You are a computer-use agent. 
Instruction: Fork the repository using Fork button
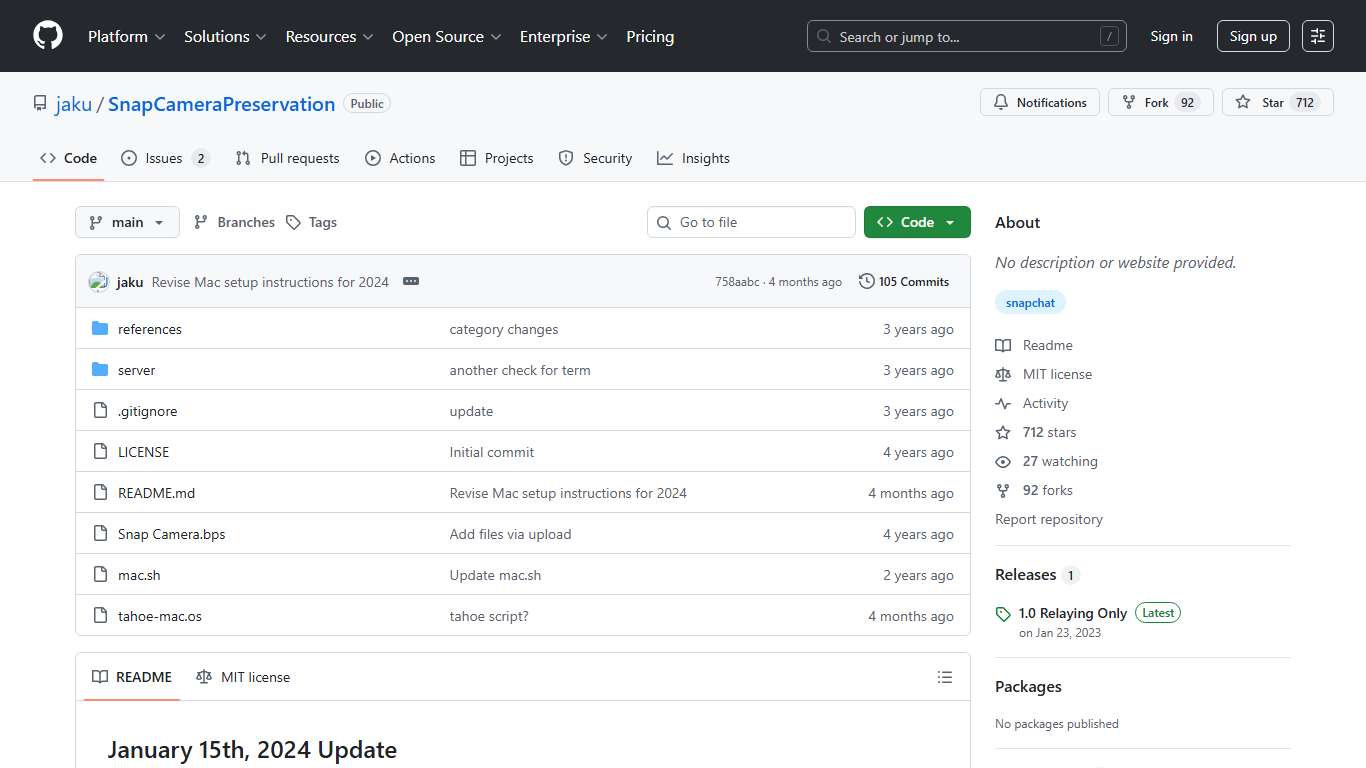(x=1160, y=103)
